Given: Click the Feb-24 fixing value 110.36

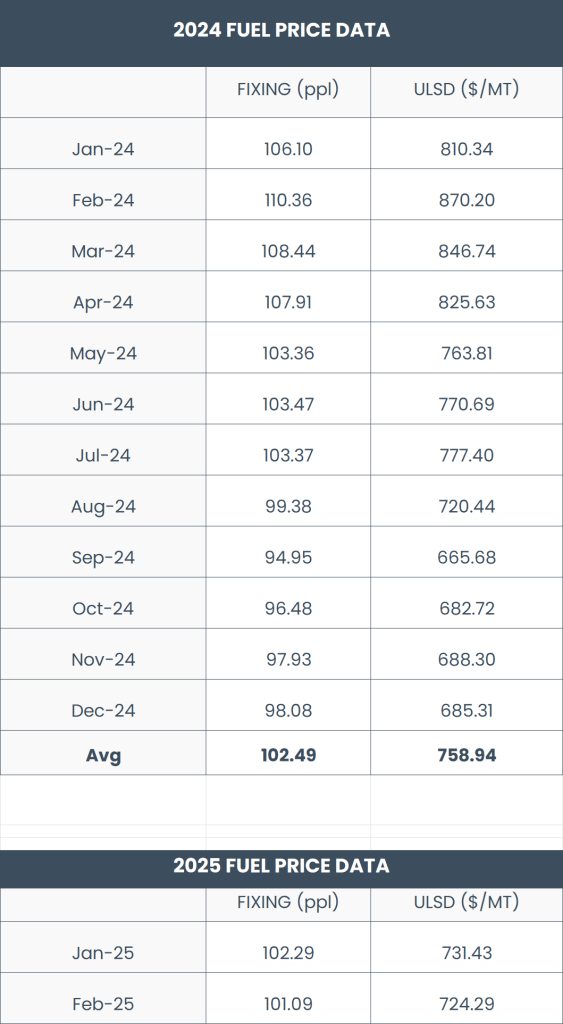Looking at the screenshot, I should pos(288,200).
